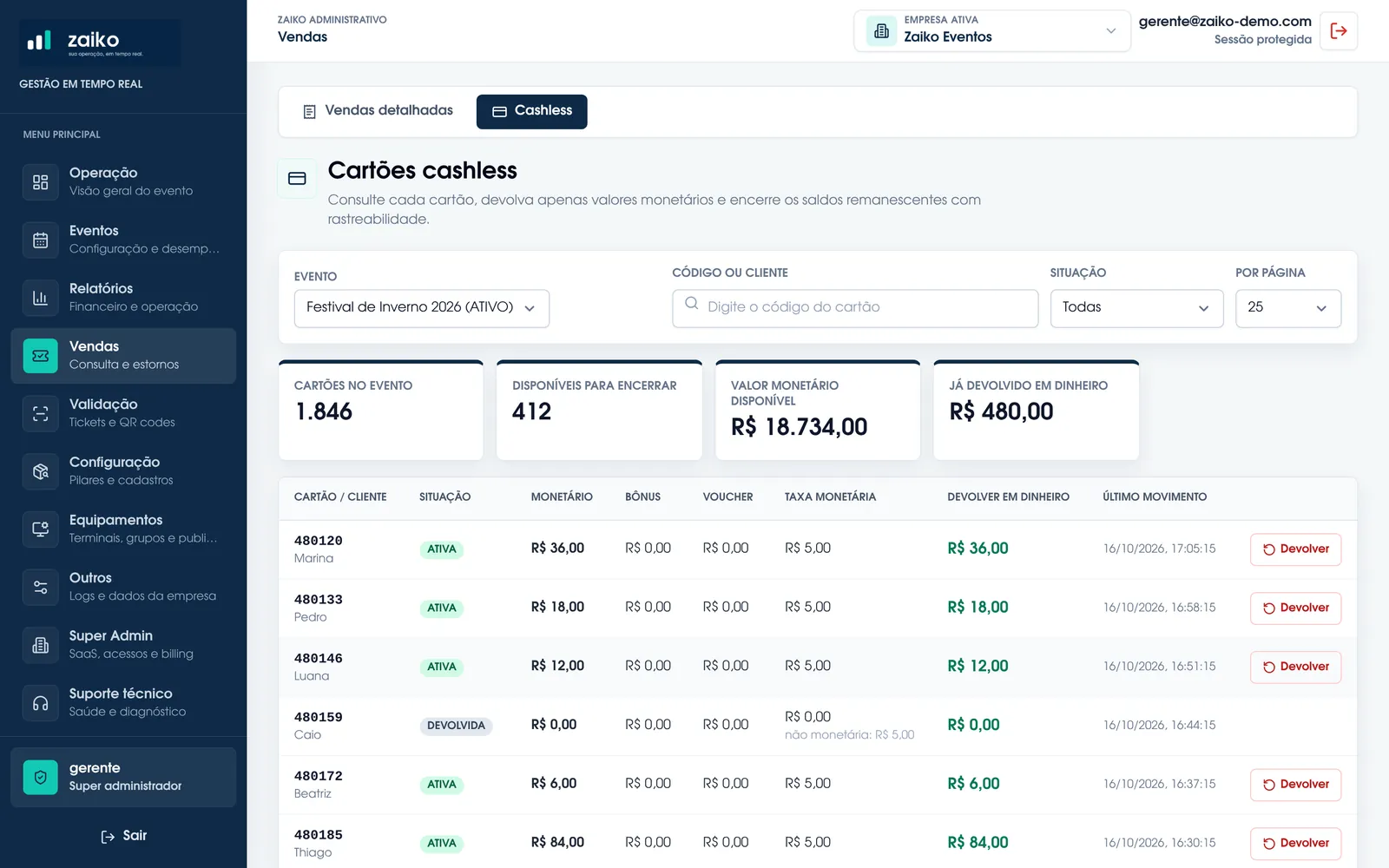
Task: Open the Super Admin building icon
Action: (40, 645)
